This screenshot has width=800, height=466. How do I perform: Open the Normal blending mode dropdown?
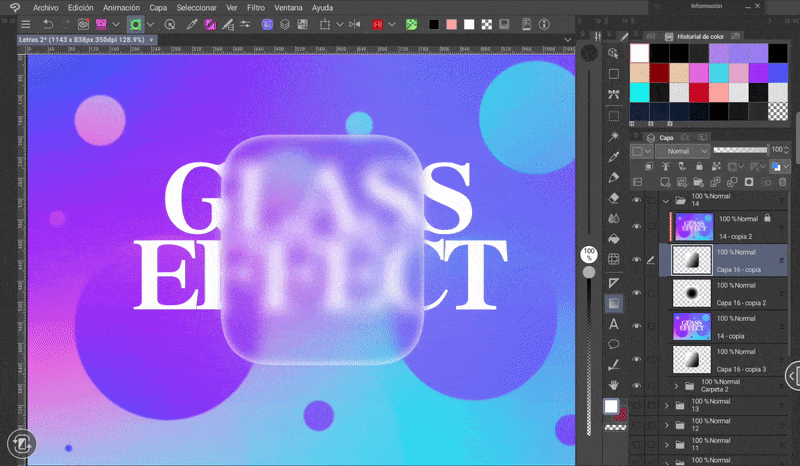(x=683, y=151)
